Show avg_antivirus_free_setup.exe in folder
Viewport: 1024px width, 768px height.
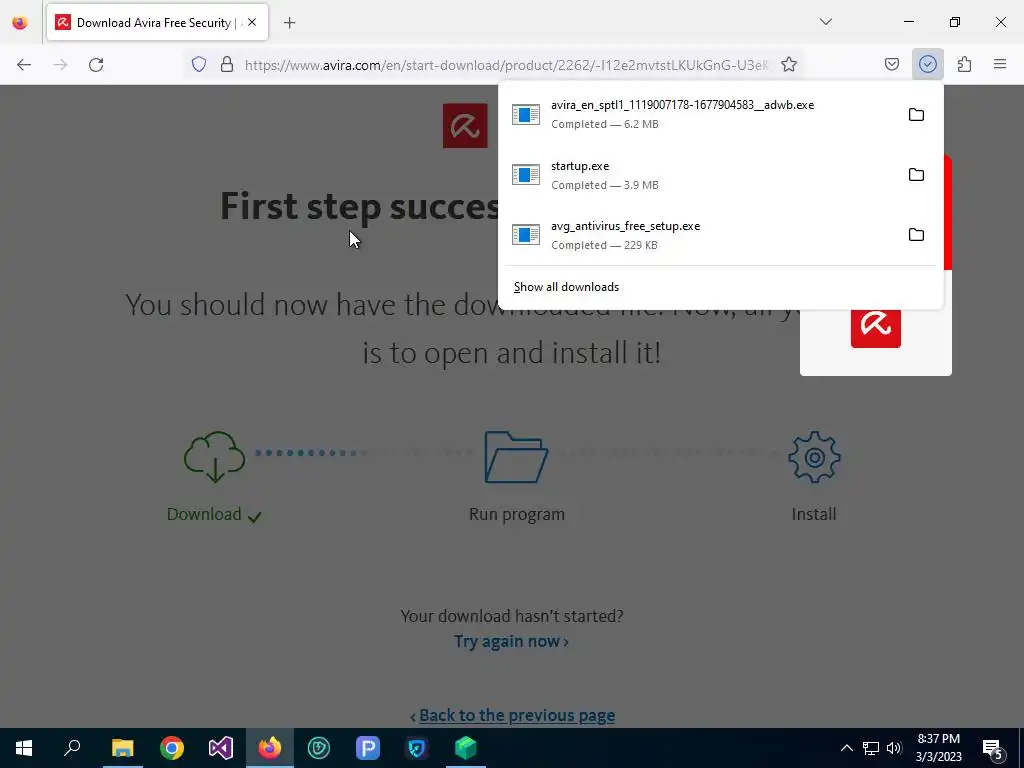[x=916, y=235]
